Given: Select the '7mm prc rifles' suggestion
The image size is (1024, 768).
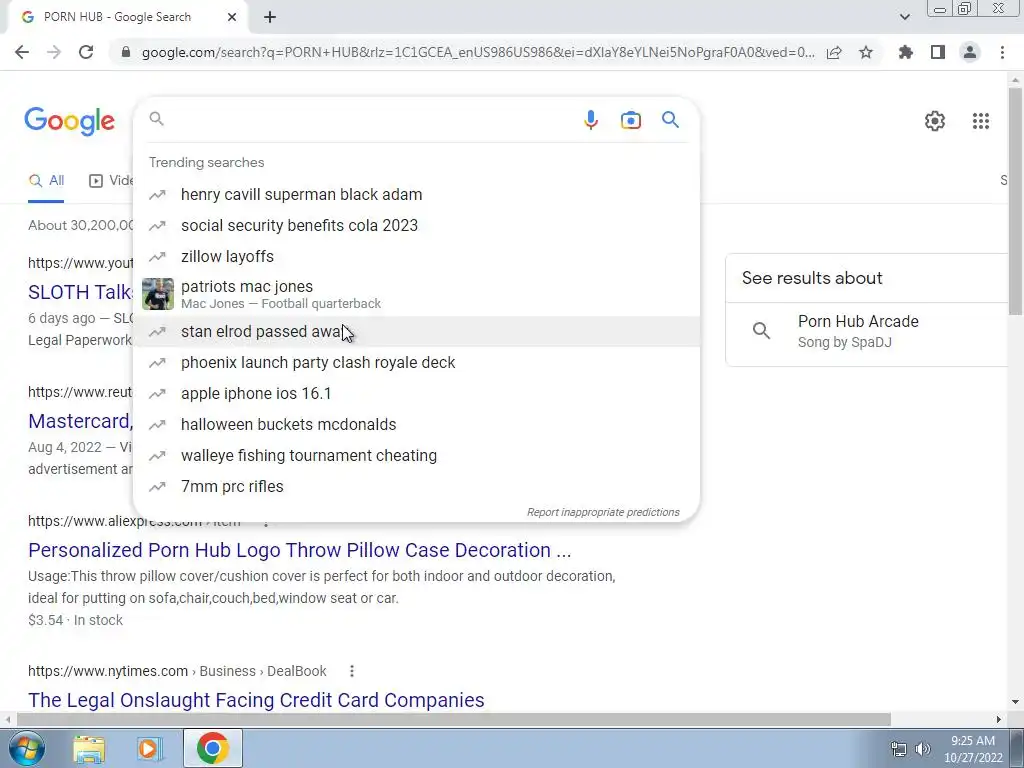Looking at the screenshot, I should coord(416,487).
